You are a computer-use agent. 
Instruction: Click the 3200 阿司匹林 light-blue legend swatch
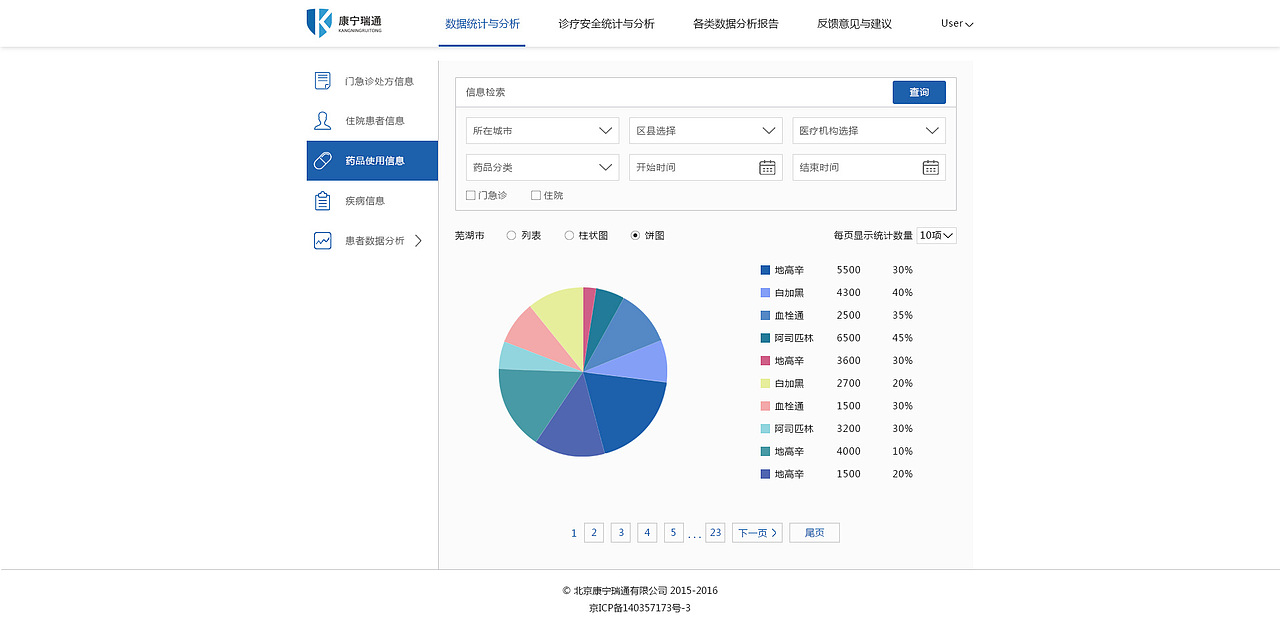tap(765, 429)
